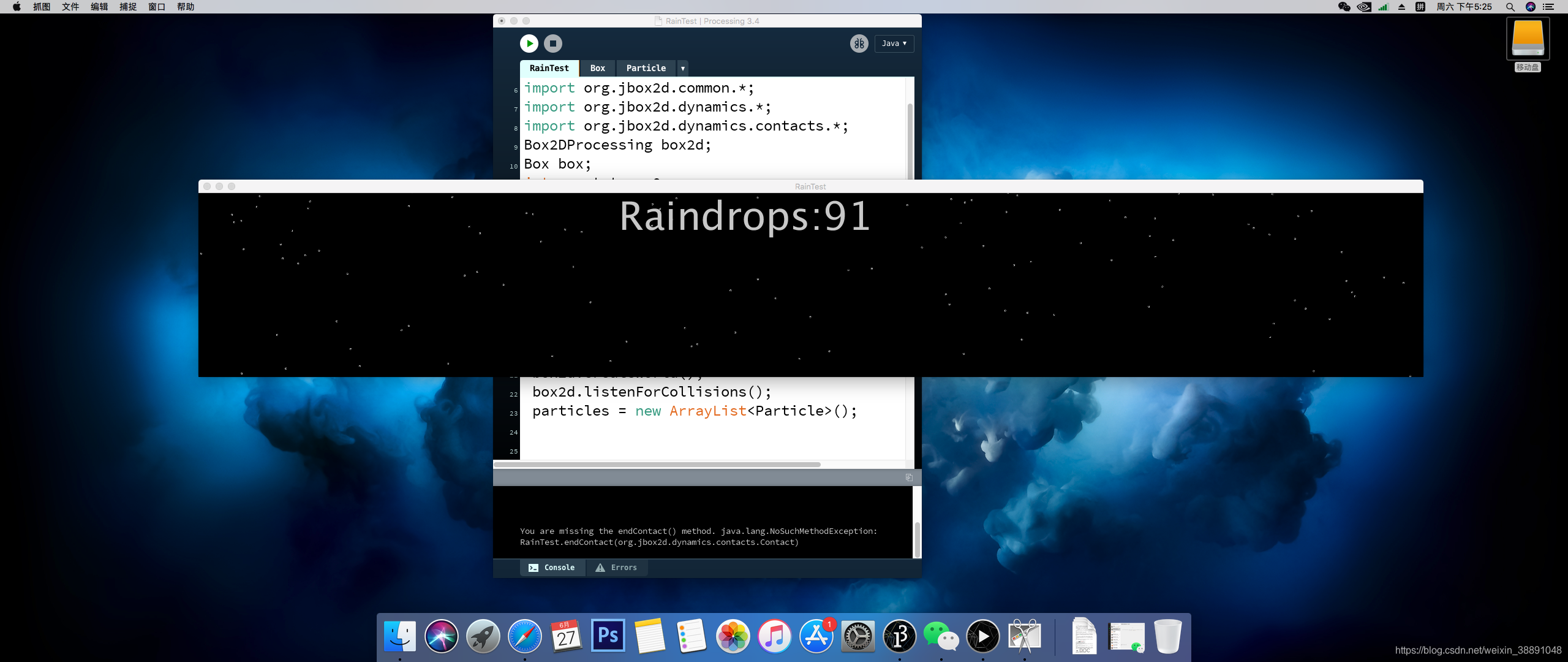Click the editor horizontal scrollbar
Viewport: 1568px width, 662px height.
[657, 465]
